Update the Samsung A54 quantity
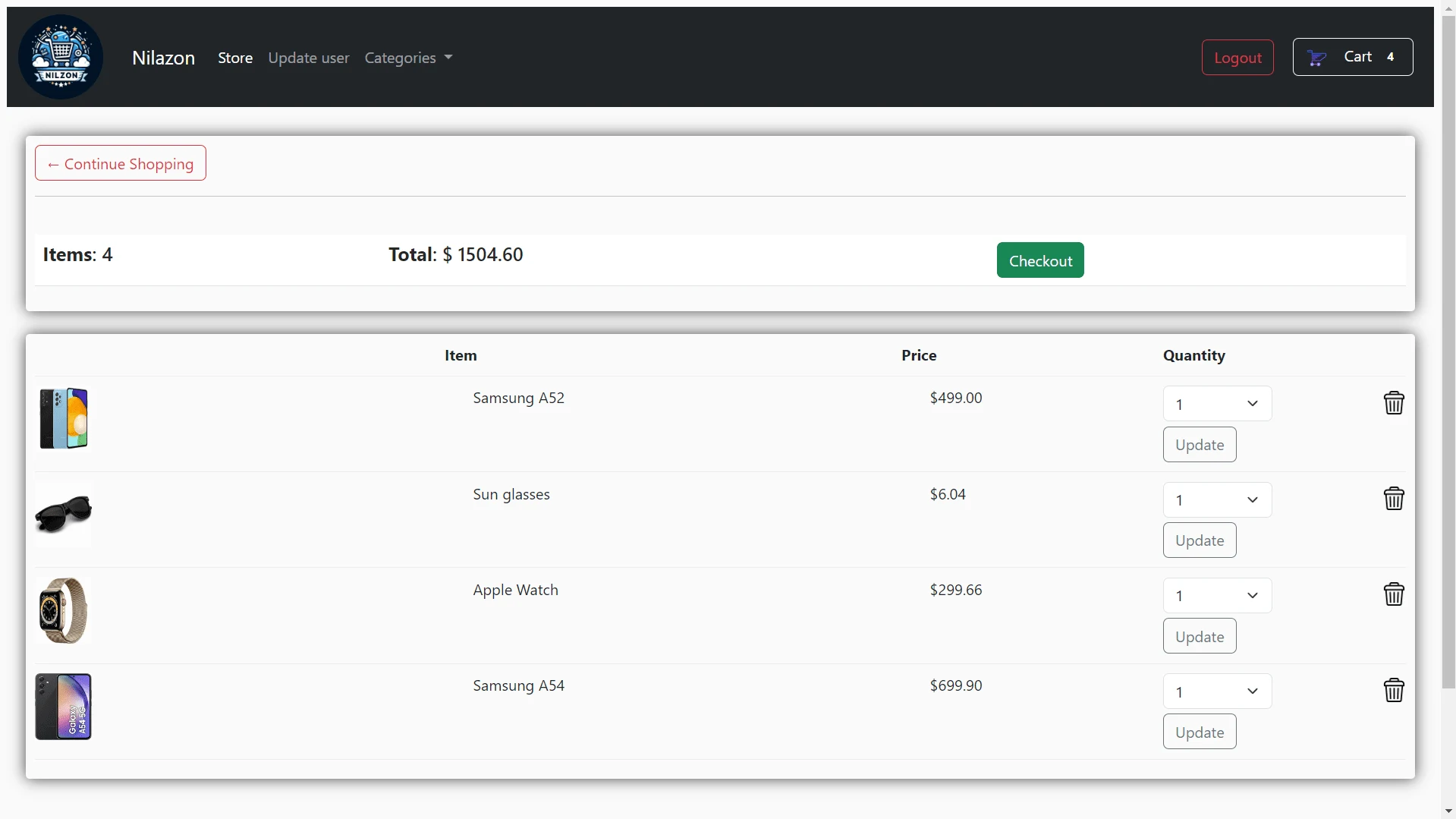Screen dimensions: 1456x819 pyautogui.click(x=1200, y=732)
